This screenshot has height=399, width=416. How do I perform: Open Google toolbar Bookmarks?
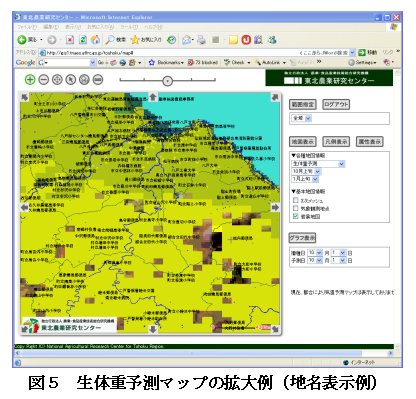[166, 62]
